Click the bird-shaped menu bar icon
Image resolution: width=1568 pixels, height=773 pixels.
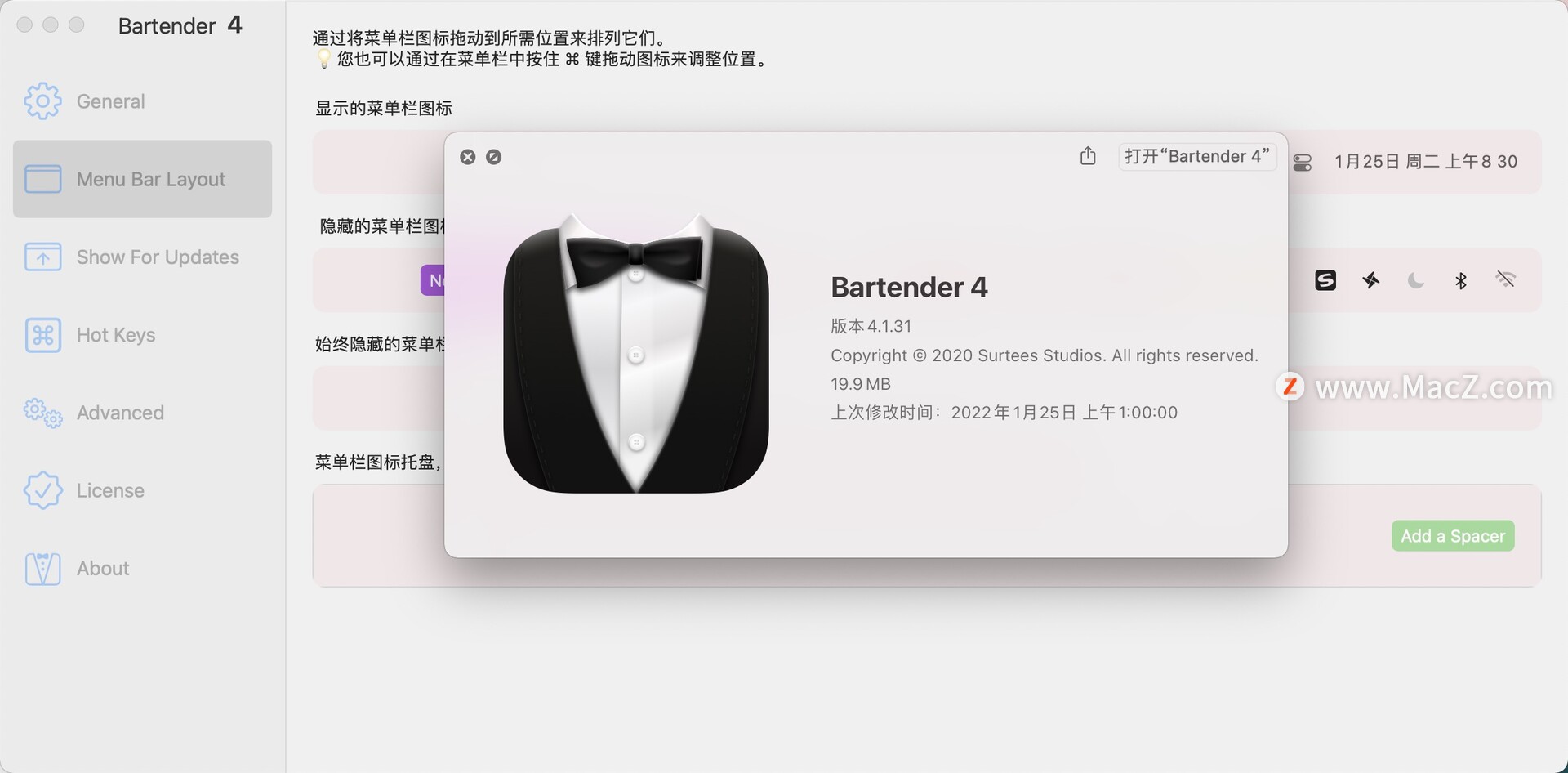click(x=1371, y=280)
